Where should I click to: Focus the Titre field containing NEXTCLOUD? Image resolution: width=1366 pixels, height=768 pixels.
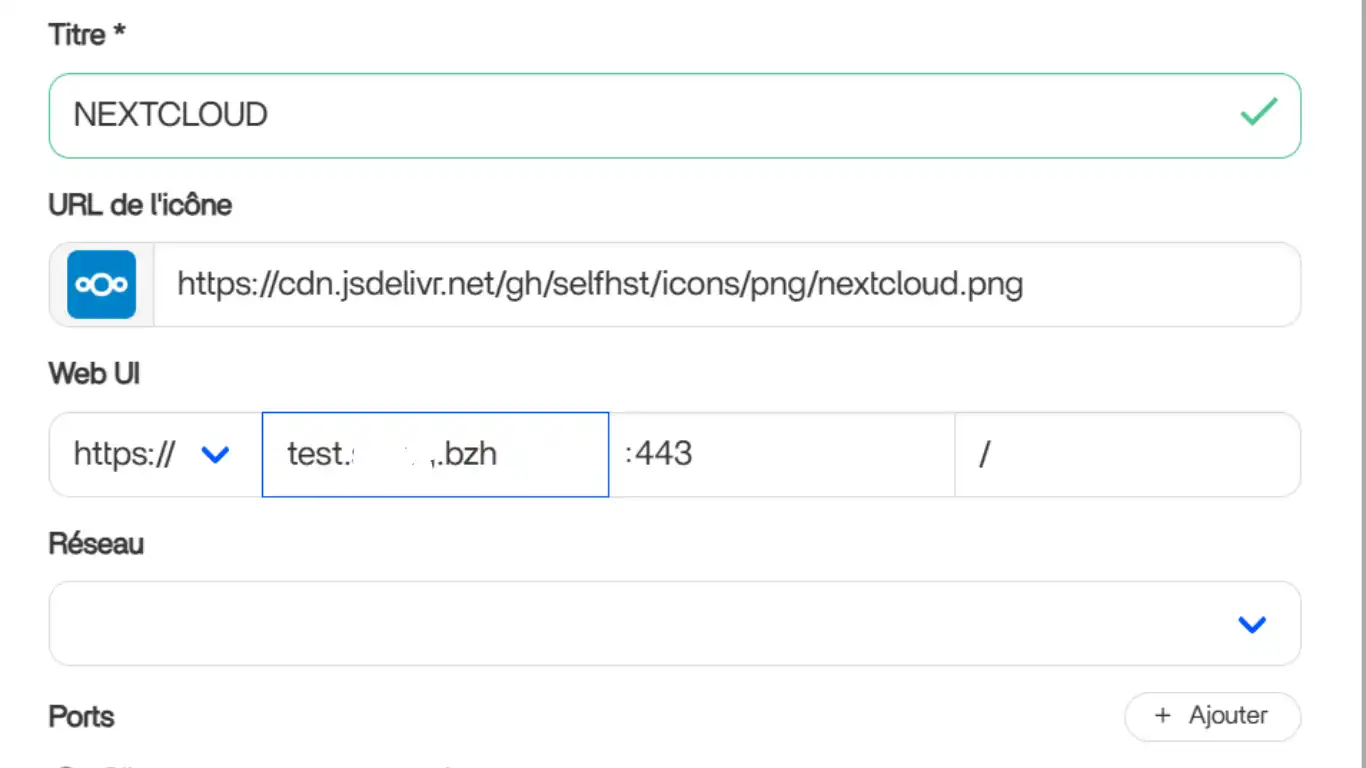pos(640,115)
